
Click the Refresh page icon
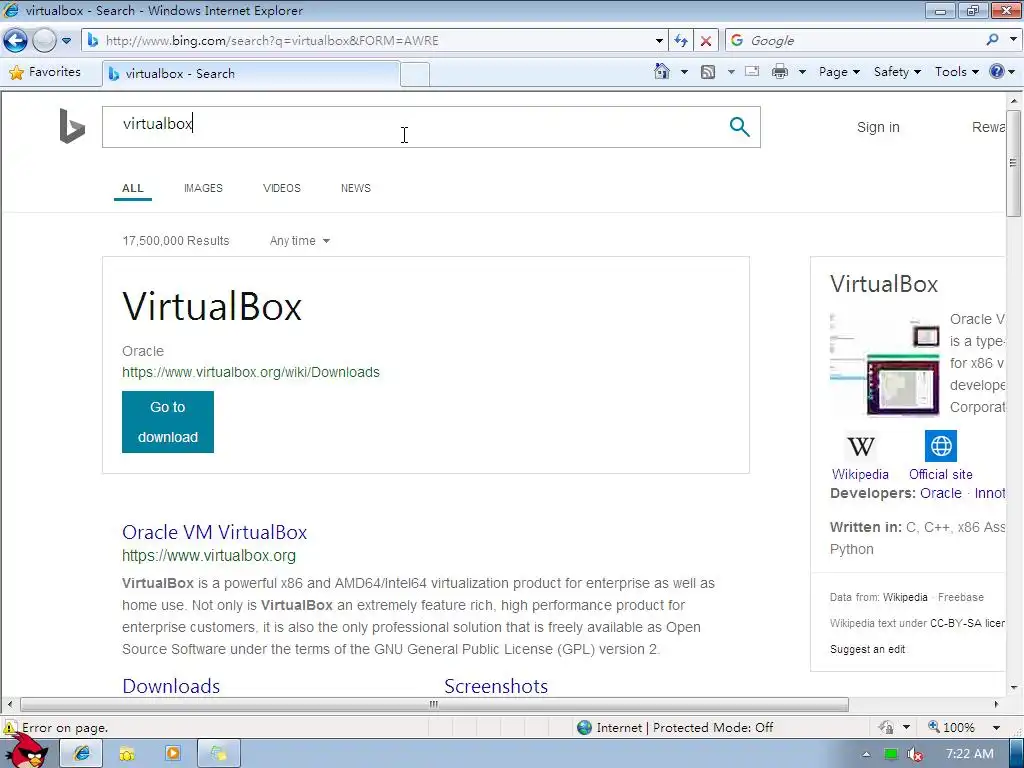click(x=681, y=40)
